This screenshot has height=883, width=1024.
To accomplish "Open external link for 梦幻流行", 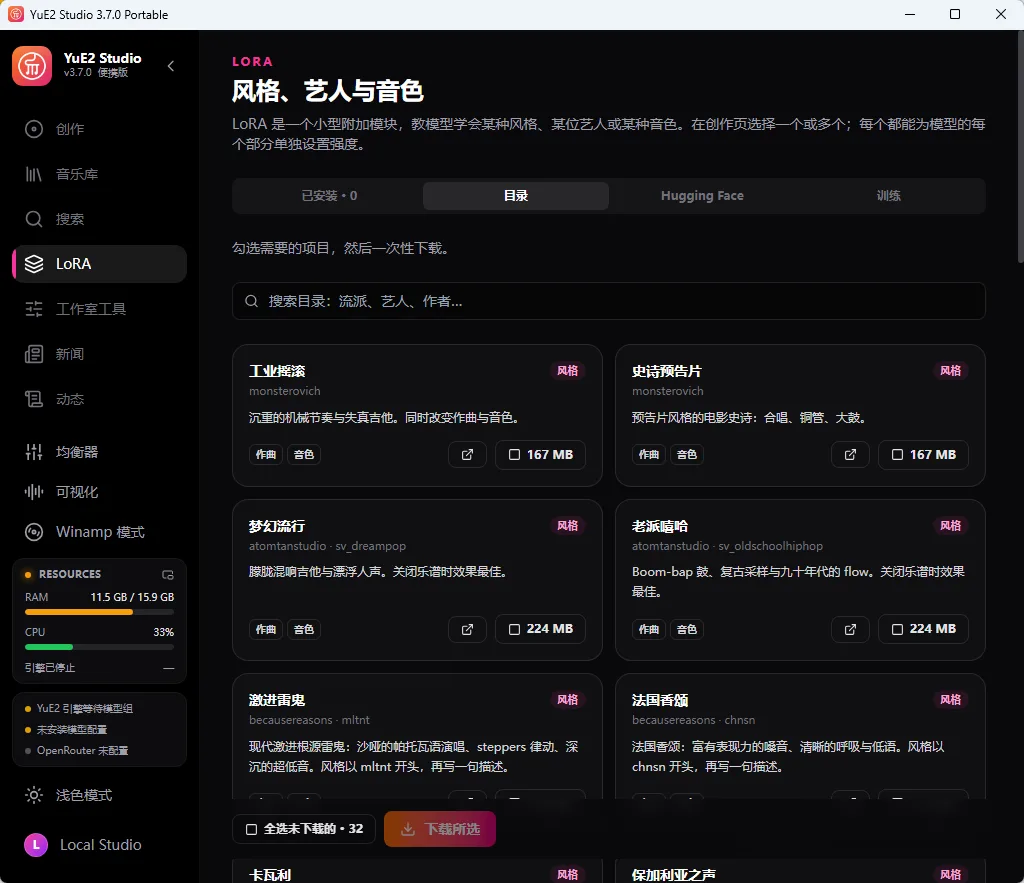I will 468,629.
